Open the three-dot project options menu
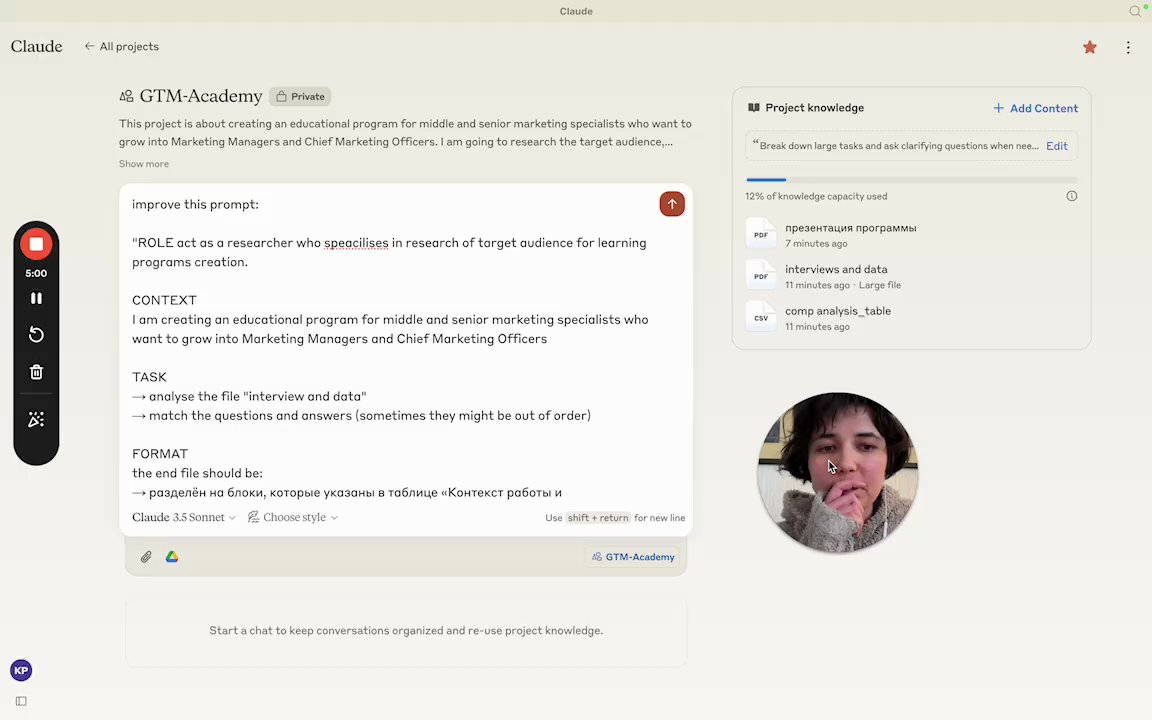 (1128, 47)
